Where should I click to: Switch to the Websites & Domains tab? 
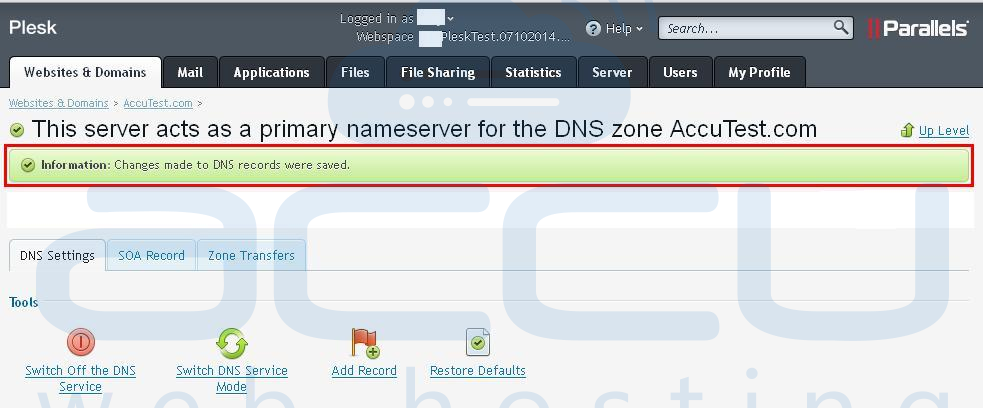[x=85, y=73]
